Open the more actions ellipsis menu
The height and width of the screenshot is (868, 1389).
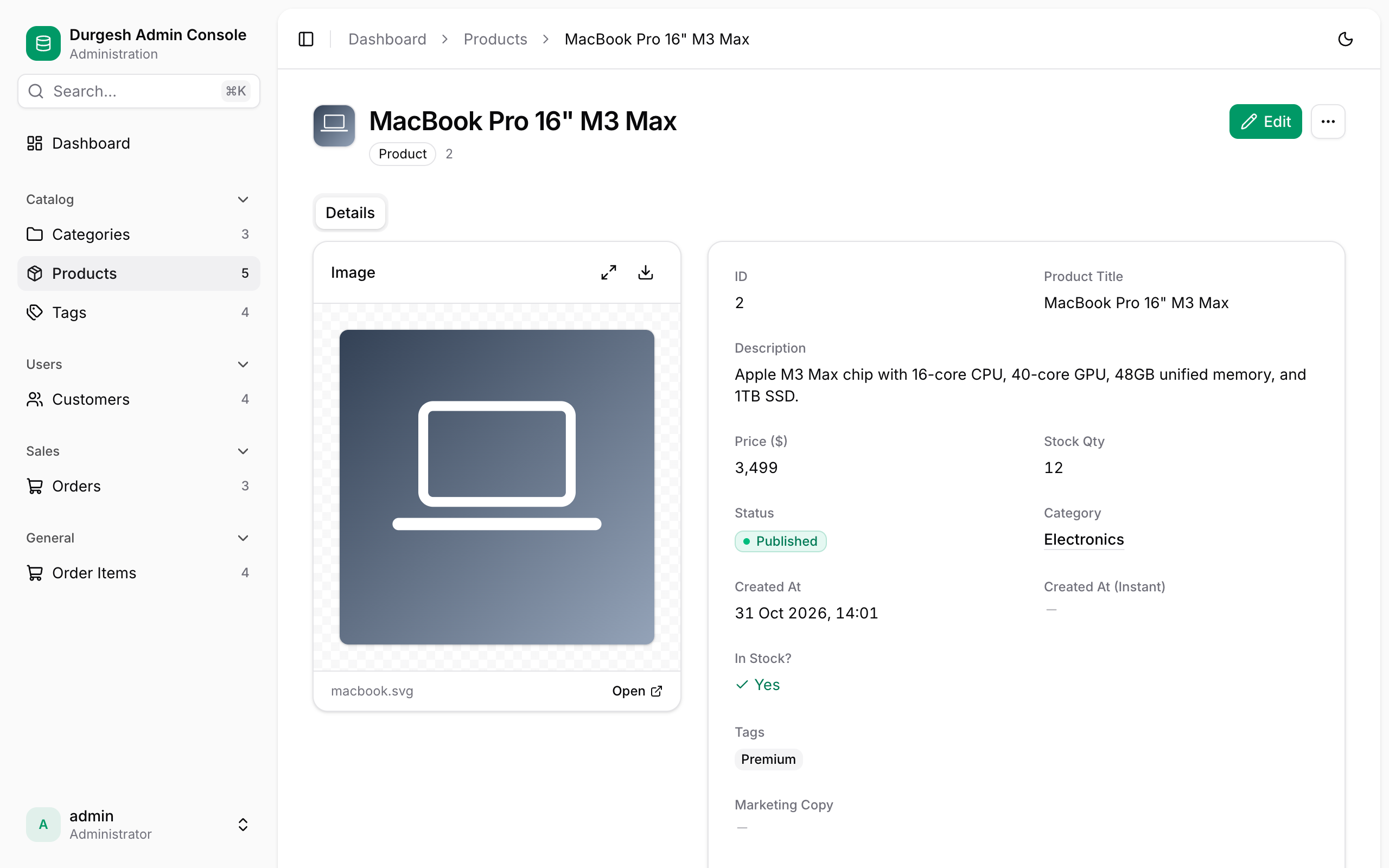[1328, 122]
